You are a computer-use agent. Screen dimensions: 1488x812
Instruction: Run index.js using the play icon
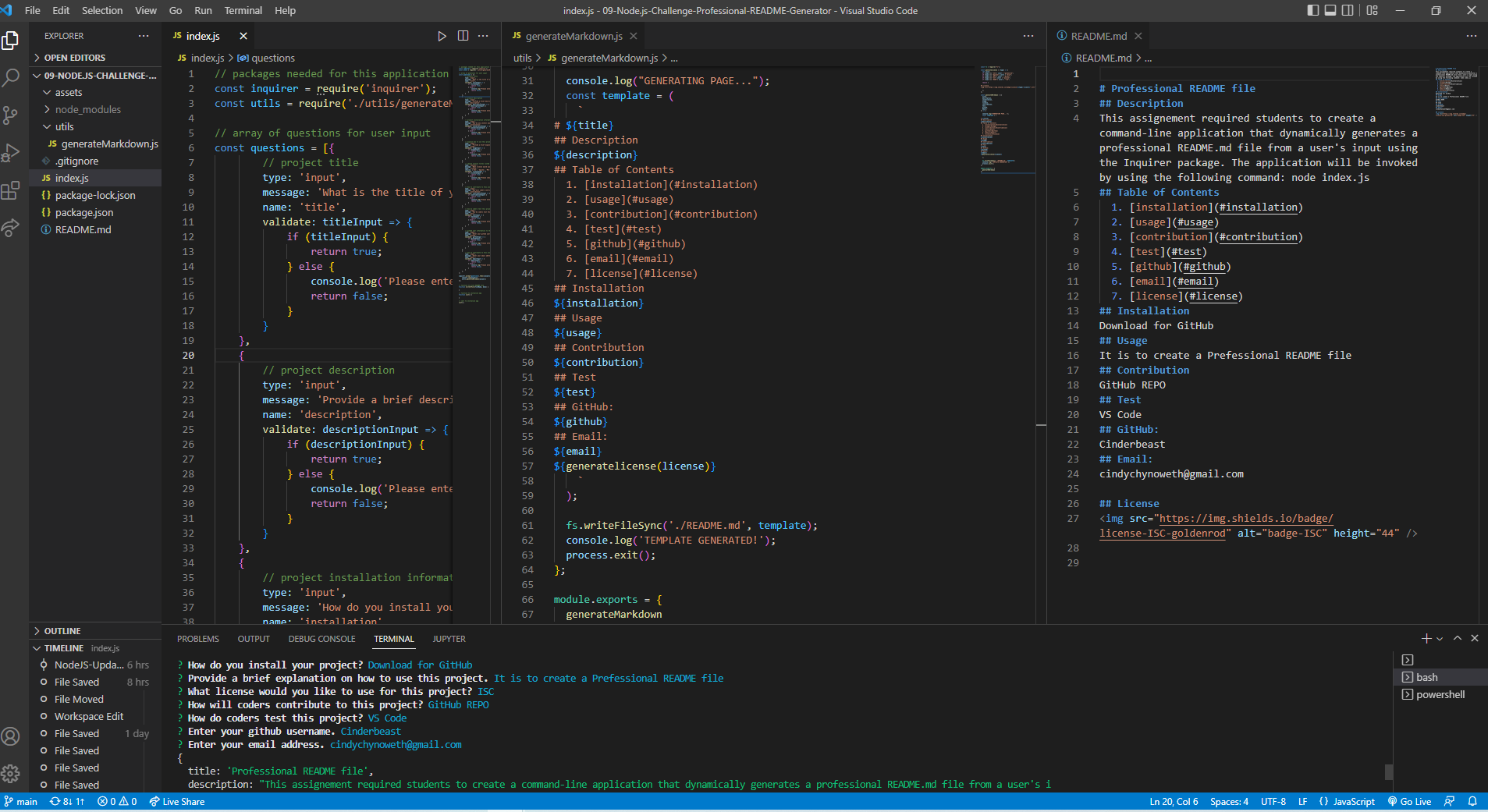(x=442, y=36)
